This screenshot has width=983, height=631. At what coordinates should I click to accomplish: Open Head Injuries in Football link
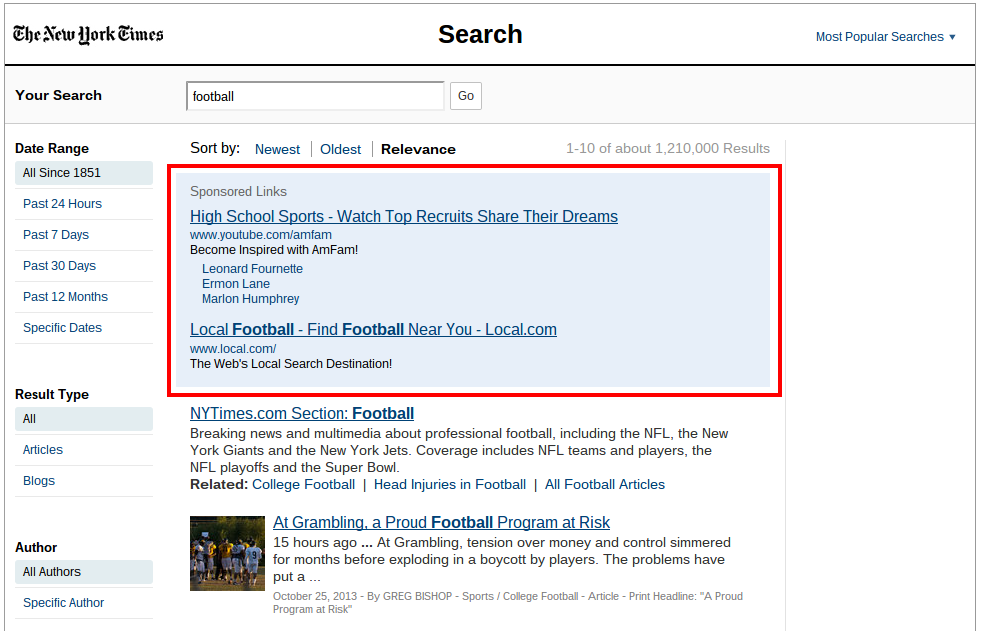pos(449,484)
